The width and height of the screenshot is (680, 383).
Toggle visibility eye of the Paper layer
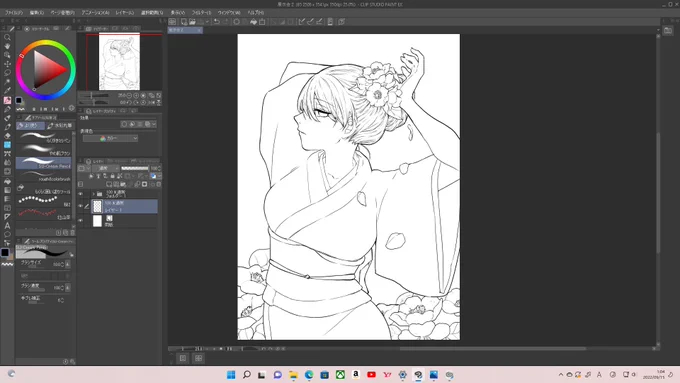[x=81, y=221]
